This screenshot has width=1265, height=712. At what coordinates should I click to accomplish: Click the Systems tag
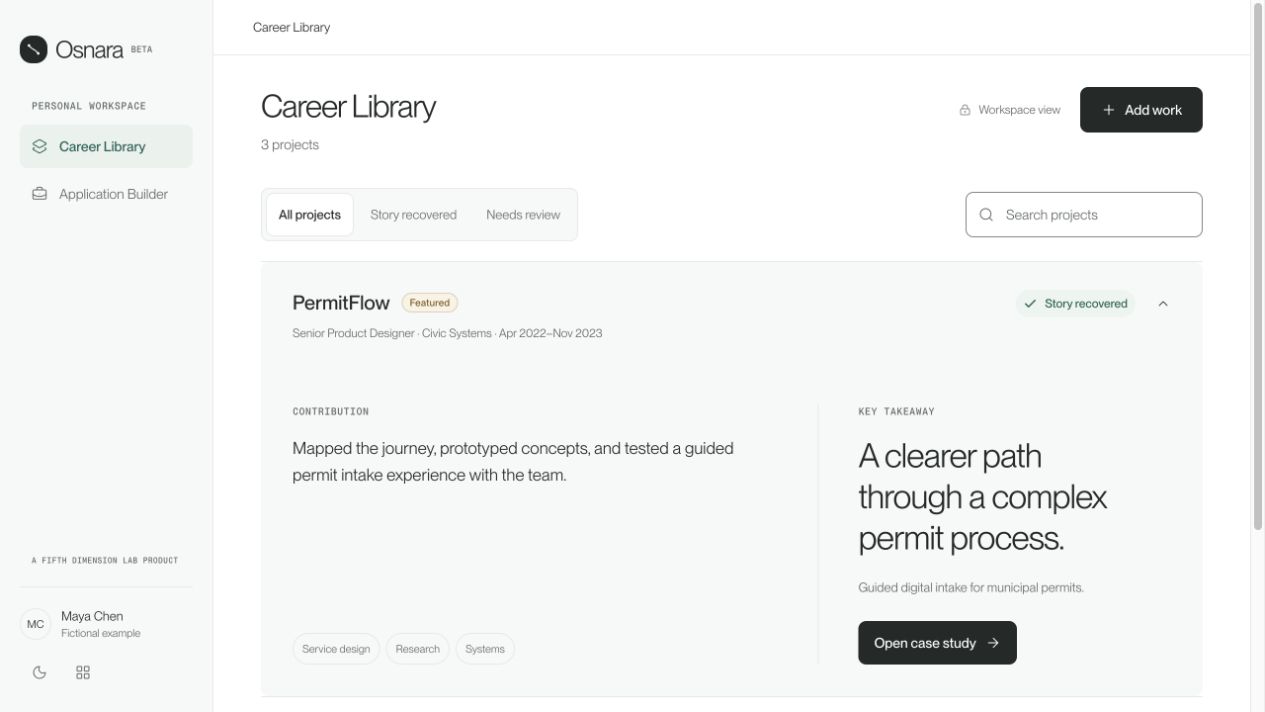pos(485,649)
